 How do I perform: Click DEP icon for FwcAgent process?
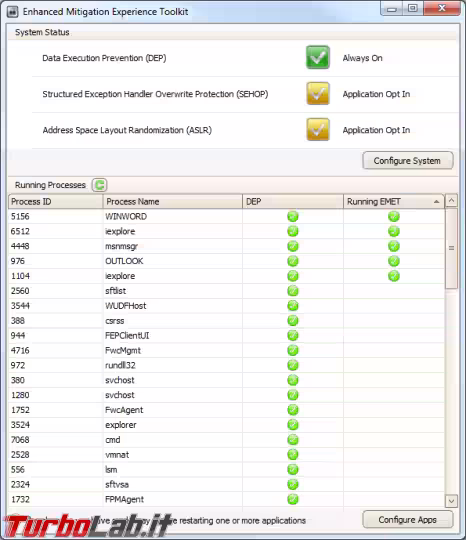pos(293,410)
